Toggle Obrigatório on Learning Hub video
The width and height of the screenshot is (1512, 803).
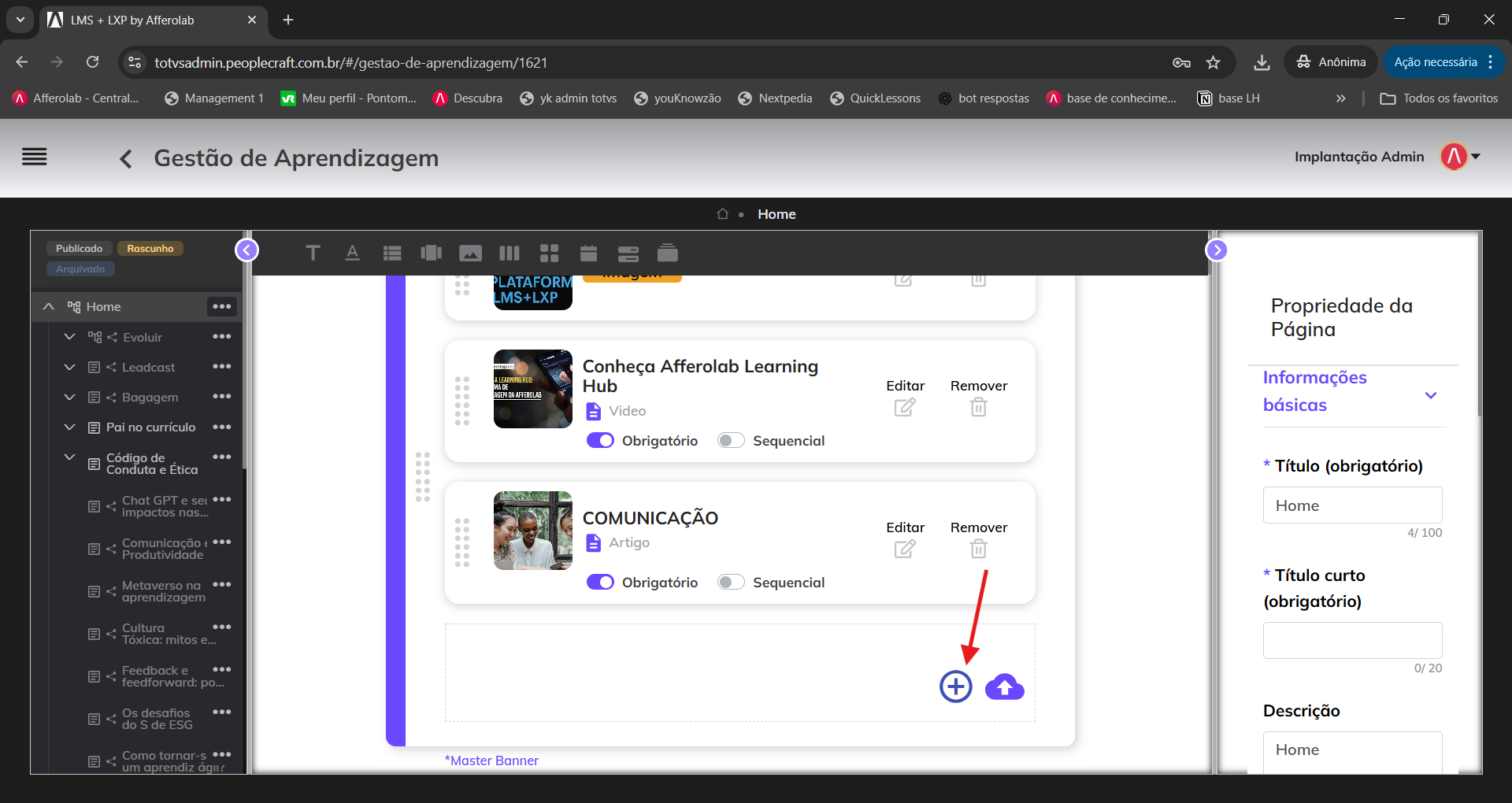[600, 440]
